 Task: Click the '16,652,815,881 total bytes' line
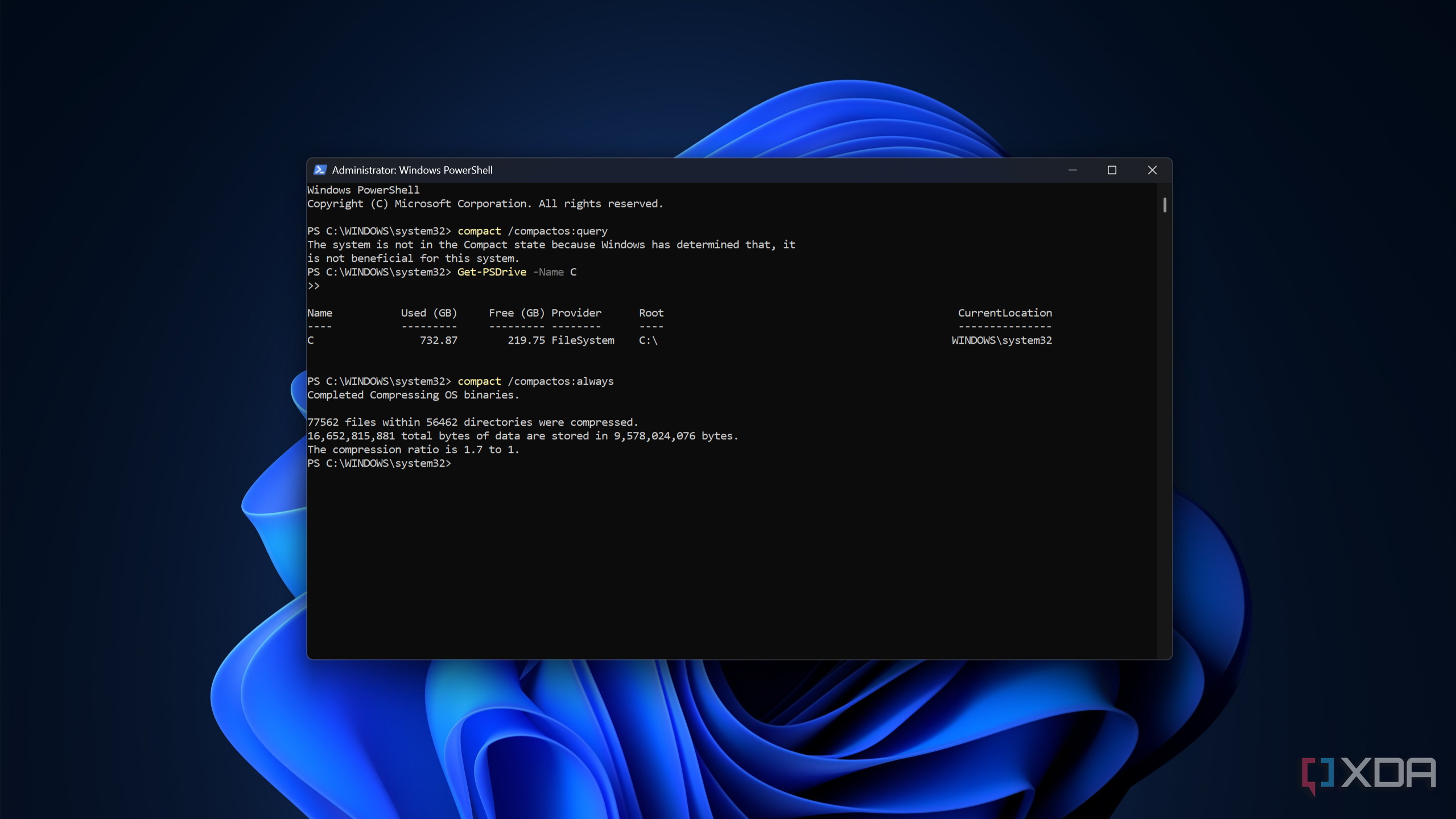[x=523, y=436]
